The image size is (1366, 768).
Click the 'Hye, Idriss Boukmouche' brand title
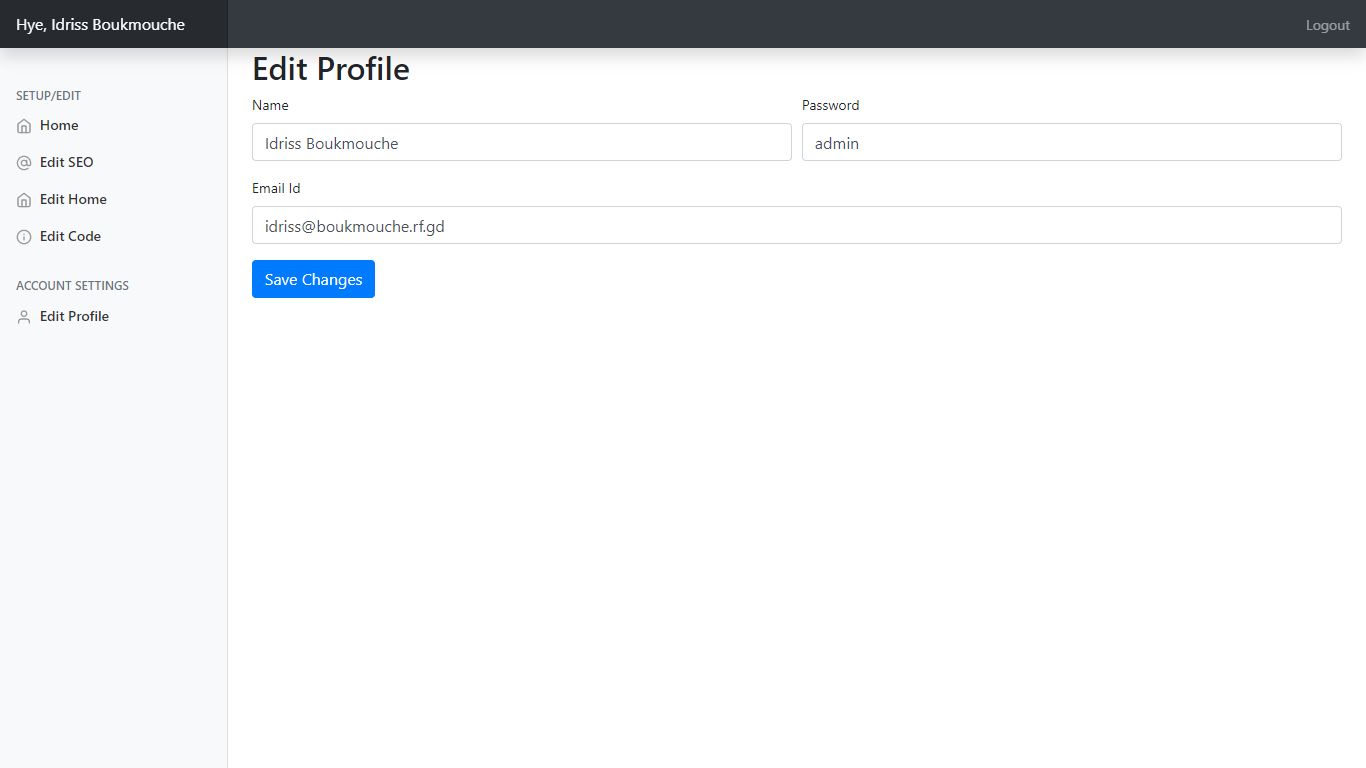tap(100, 24)
